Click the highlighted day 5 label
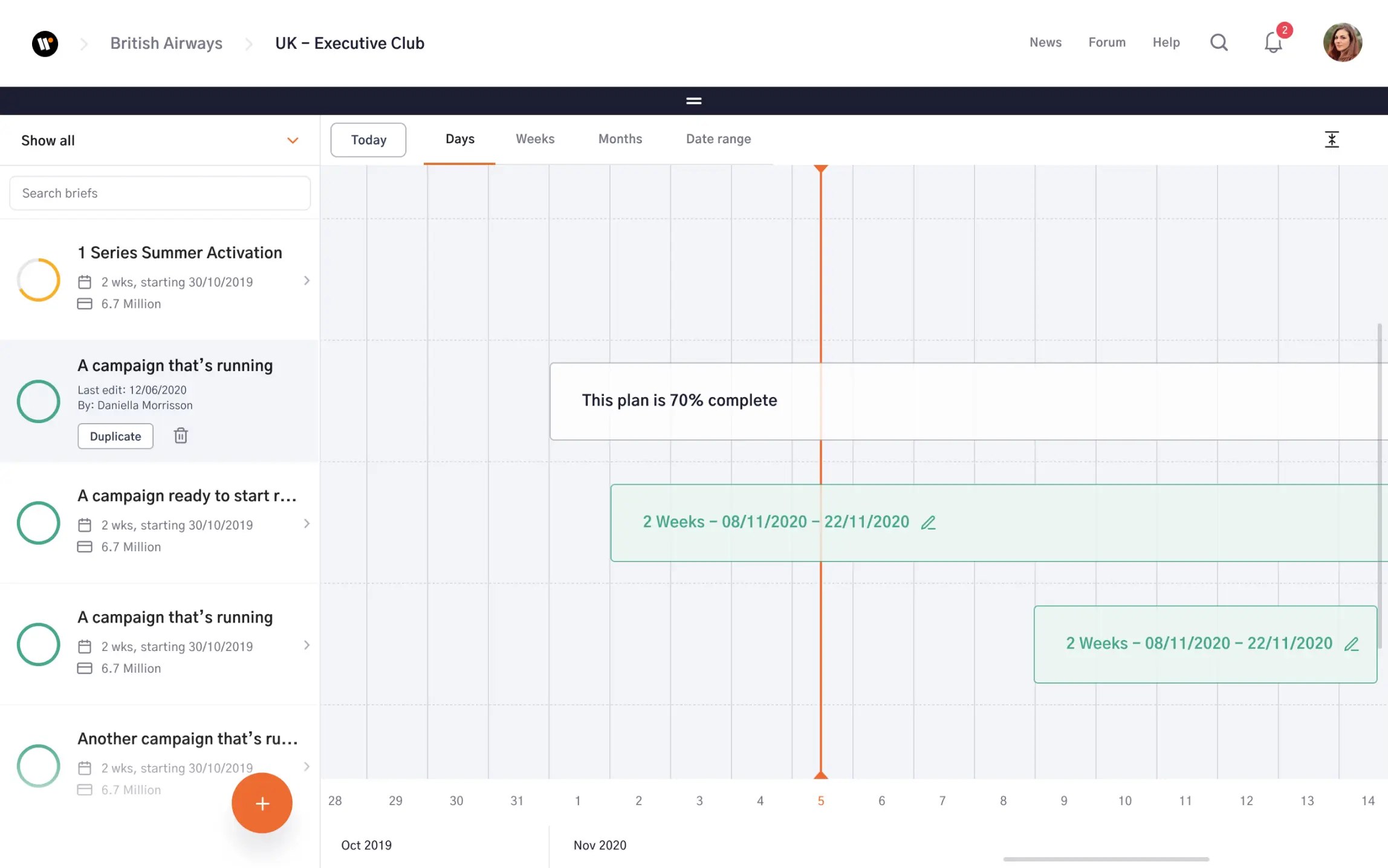 [x=820, y=801]
